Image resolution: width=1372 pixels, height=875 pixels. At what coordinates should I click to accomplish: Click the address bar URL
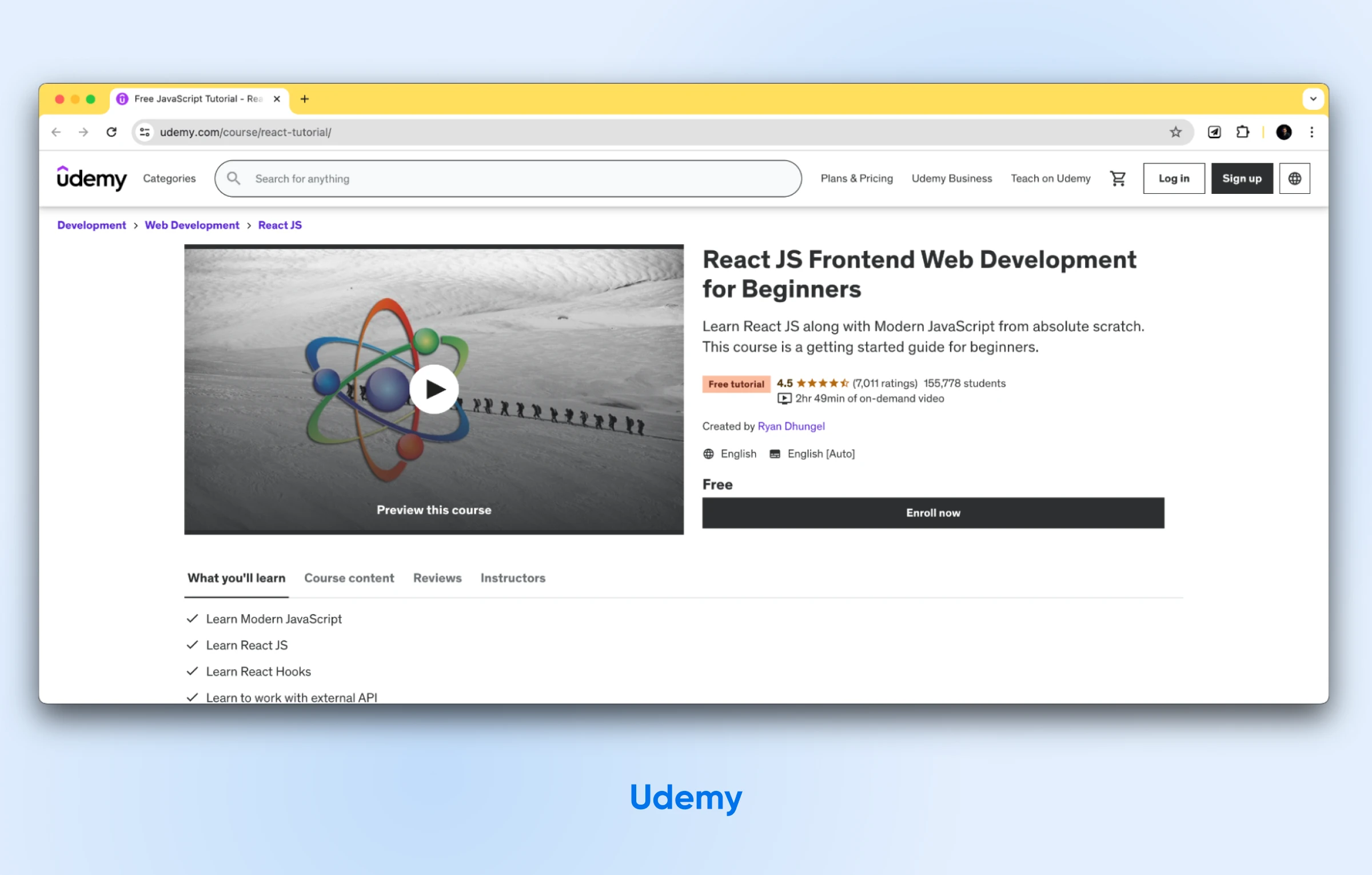click(245, 132)
